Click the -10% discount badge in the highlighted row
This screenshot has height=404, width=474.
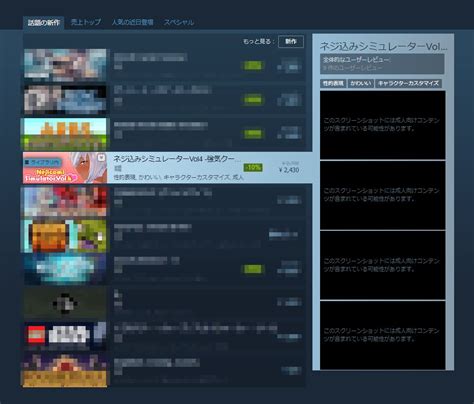tap(253, 167)
